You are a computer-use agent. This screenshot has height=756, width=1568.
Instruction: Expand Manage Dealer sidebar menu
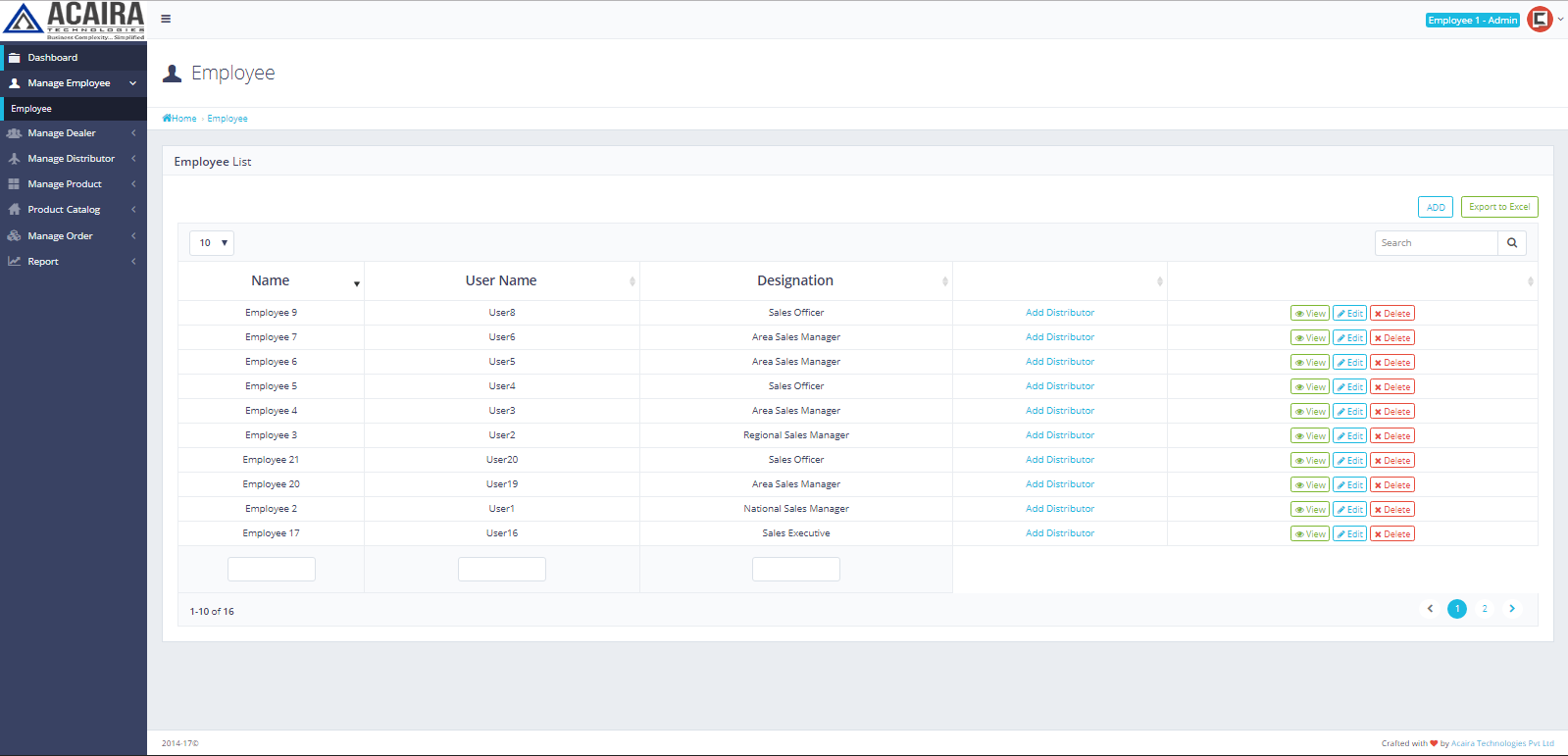[x=62, y=133]
